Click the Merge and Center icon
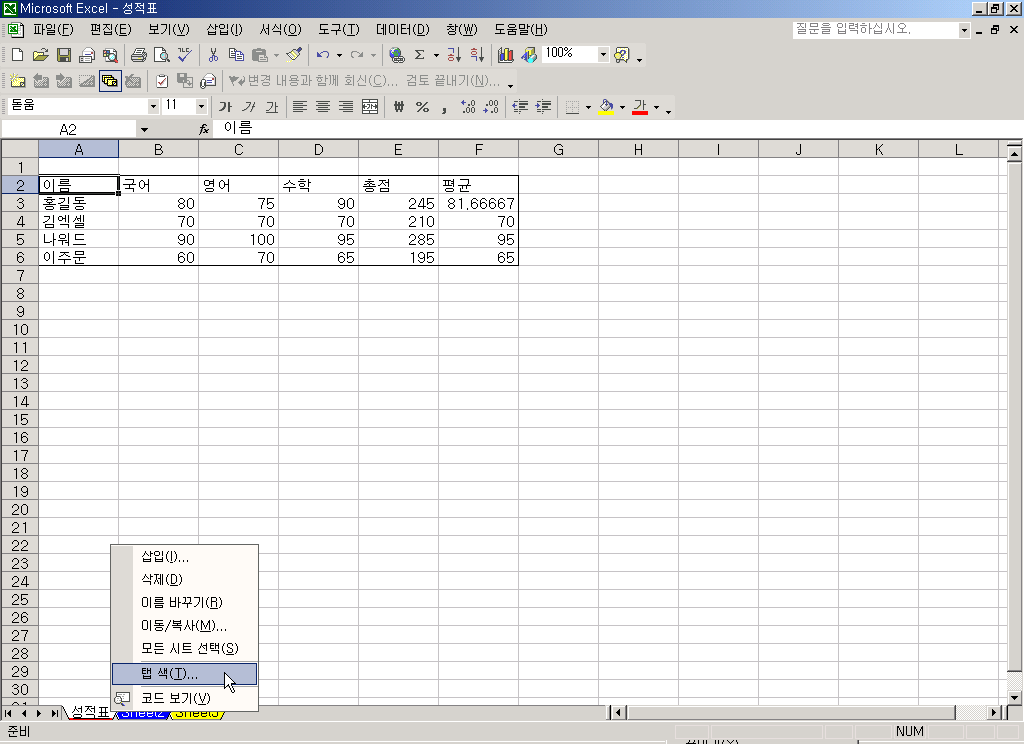The image size is (1024, 744). pyautogui.click(x=370, y=107)
